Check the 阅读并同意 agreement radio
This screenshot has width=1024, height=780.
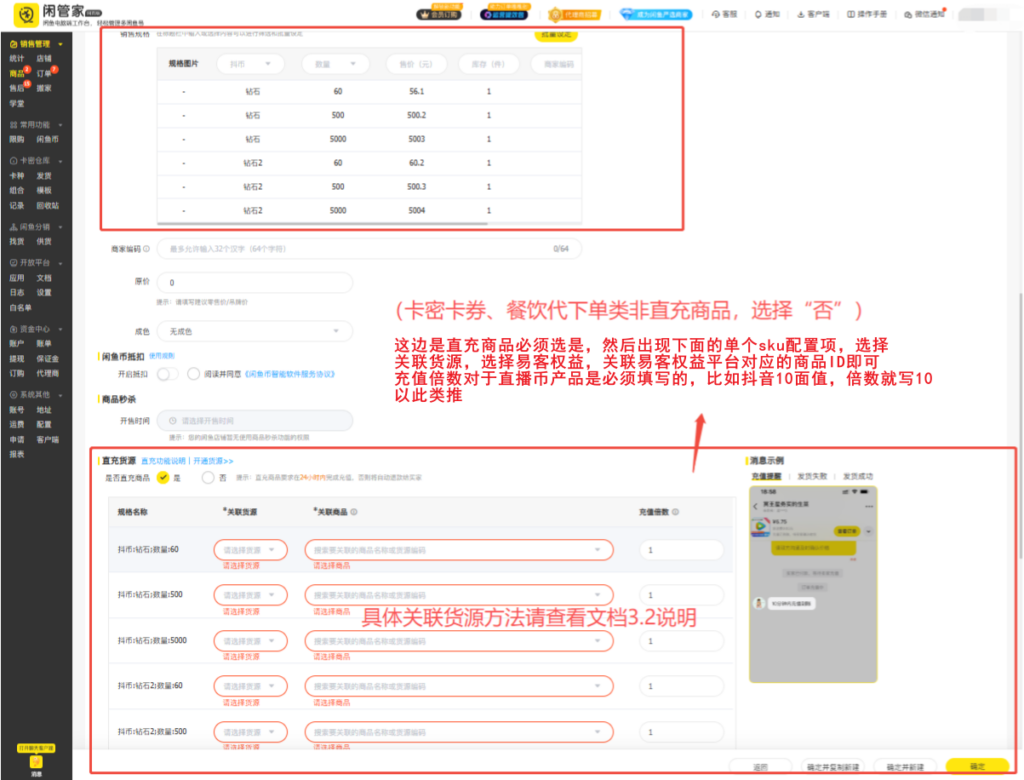(x=193, y=374)
